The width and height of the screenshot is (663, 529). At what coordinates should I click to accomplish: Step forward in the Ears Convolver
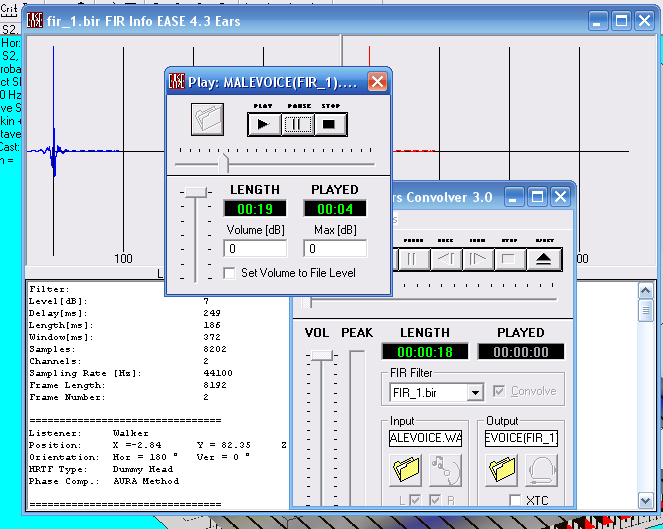tap(478, 259)
